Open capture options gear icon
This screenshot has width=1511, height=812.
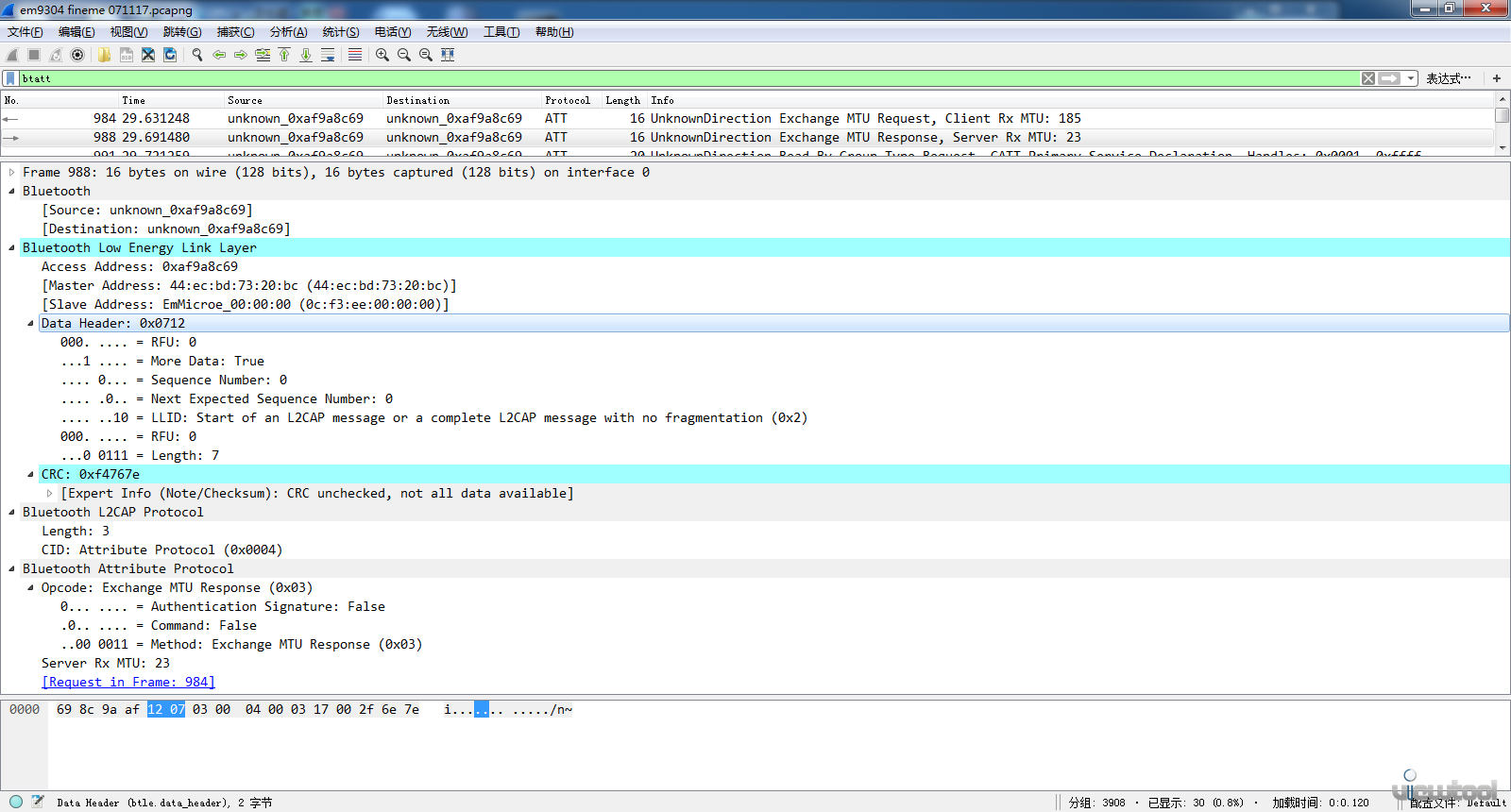tap(77, 55)
